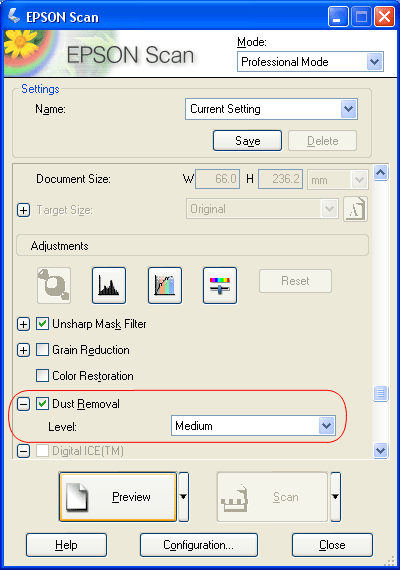Enable the Color Restoration checkbox
The width and height of the screenshot is (400, 570).
(x=42, y=376)
